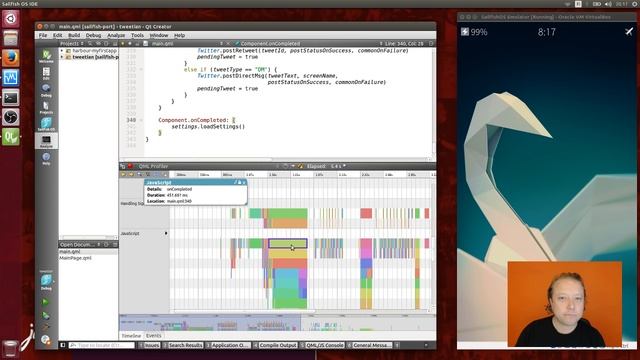Open Files manager from launcher
640x360 pixels.
click(x=11, y=38)
